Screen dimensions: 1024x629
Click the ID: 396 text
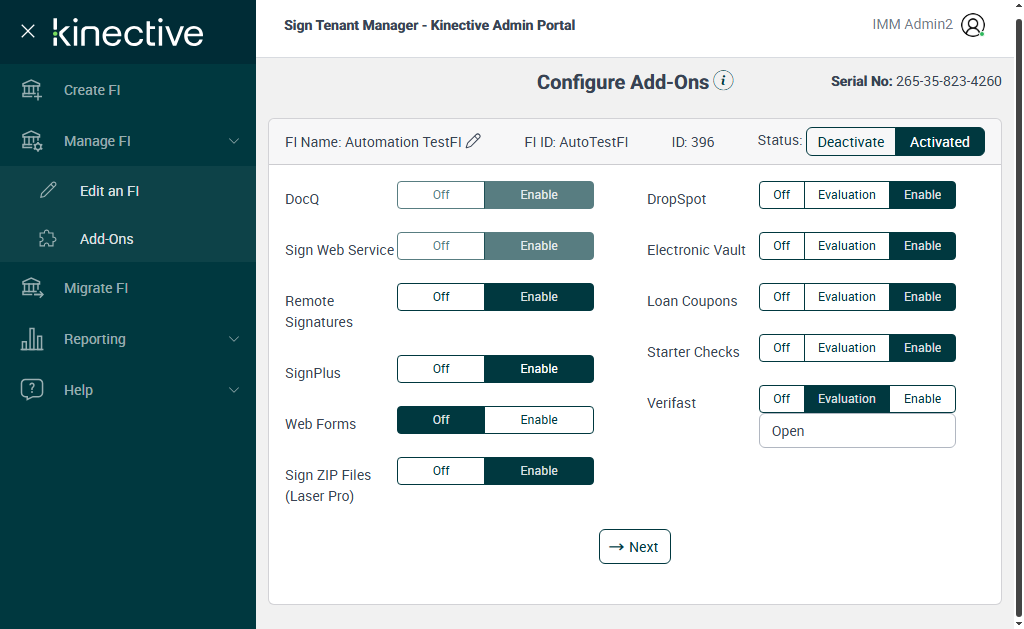point(693,142)
